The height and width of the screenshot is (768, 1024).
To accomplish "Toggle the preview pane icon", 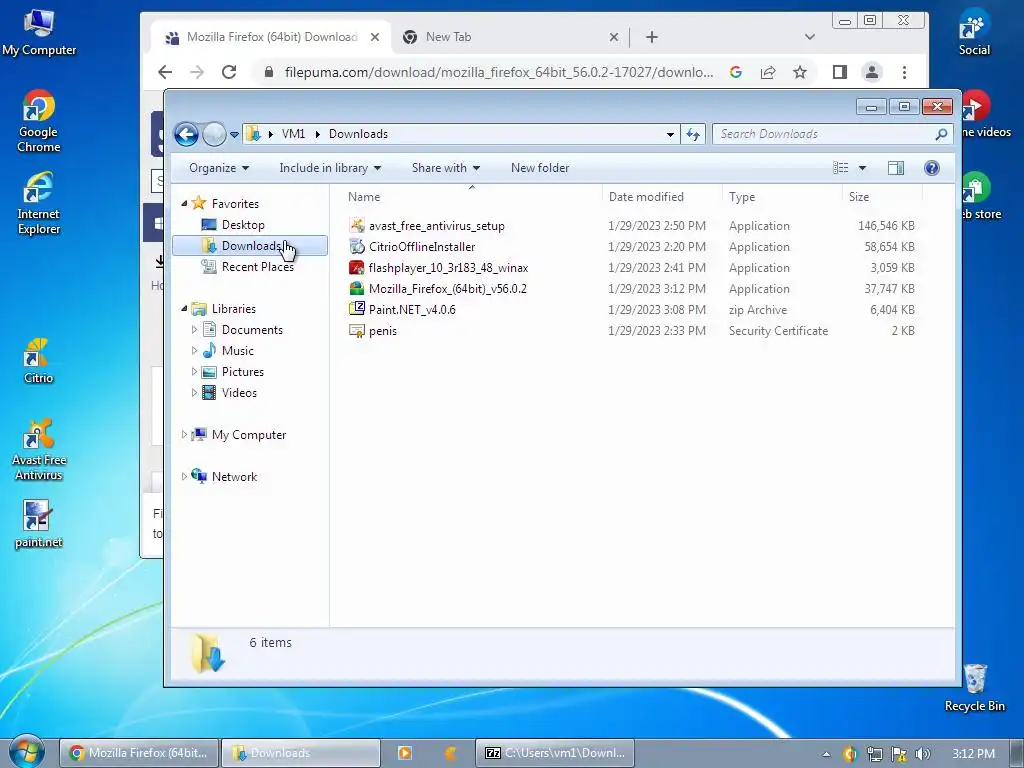I will [x=896, y=168].
